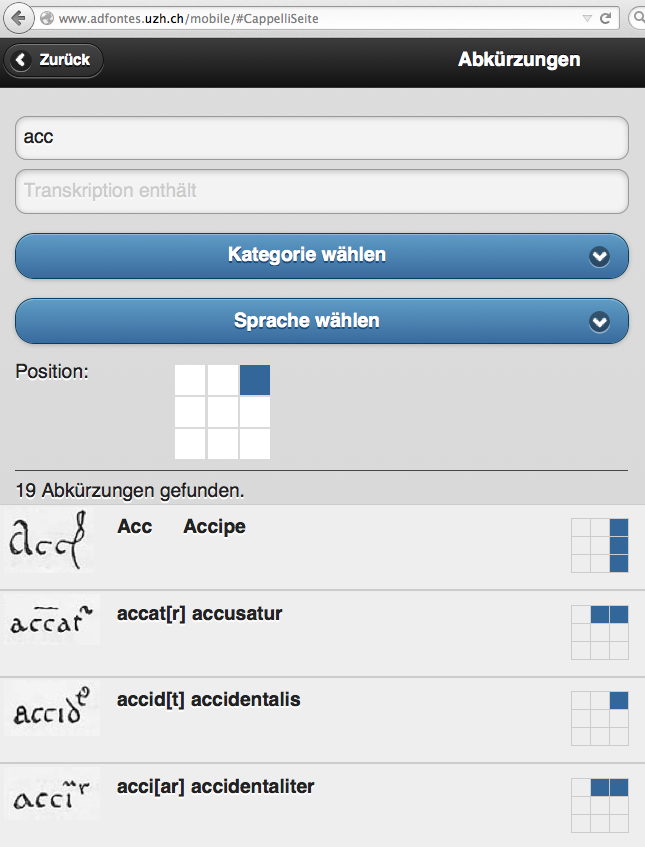Focus the 'Transkription enthält' input field
The height and width of the screenshot is (847, 645).
(321, 191)
